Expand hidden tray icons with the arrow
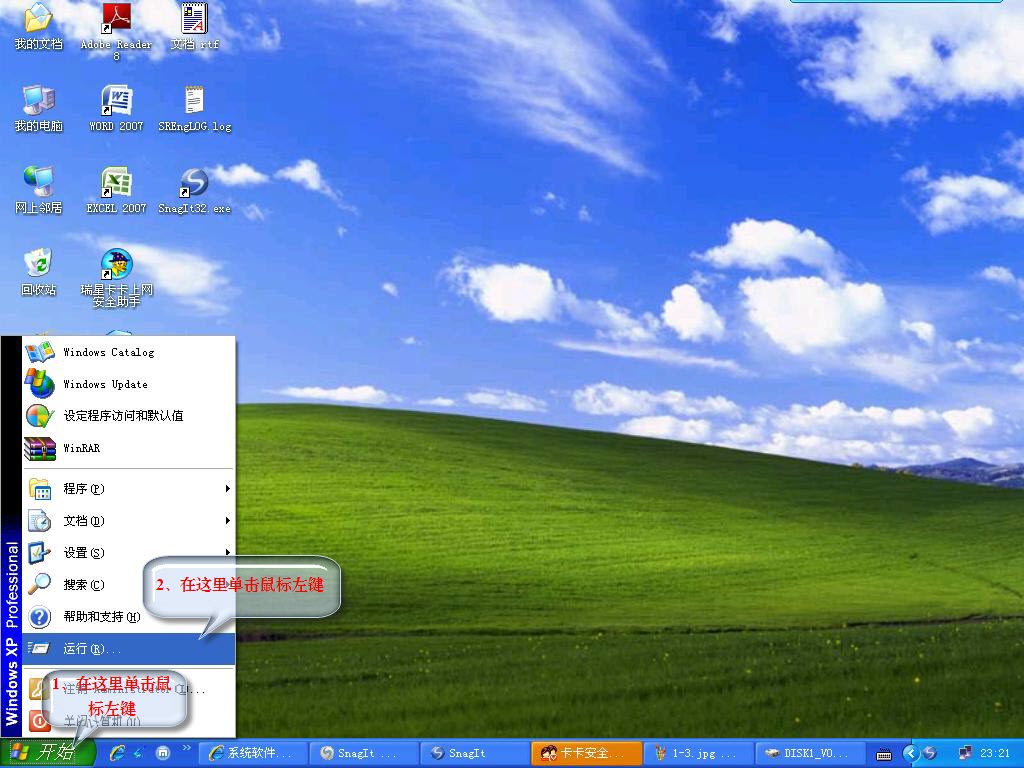 pos(911,753)
